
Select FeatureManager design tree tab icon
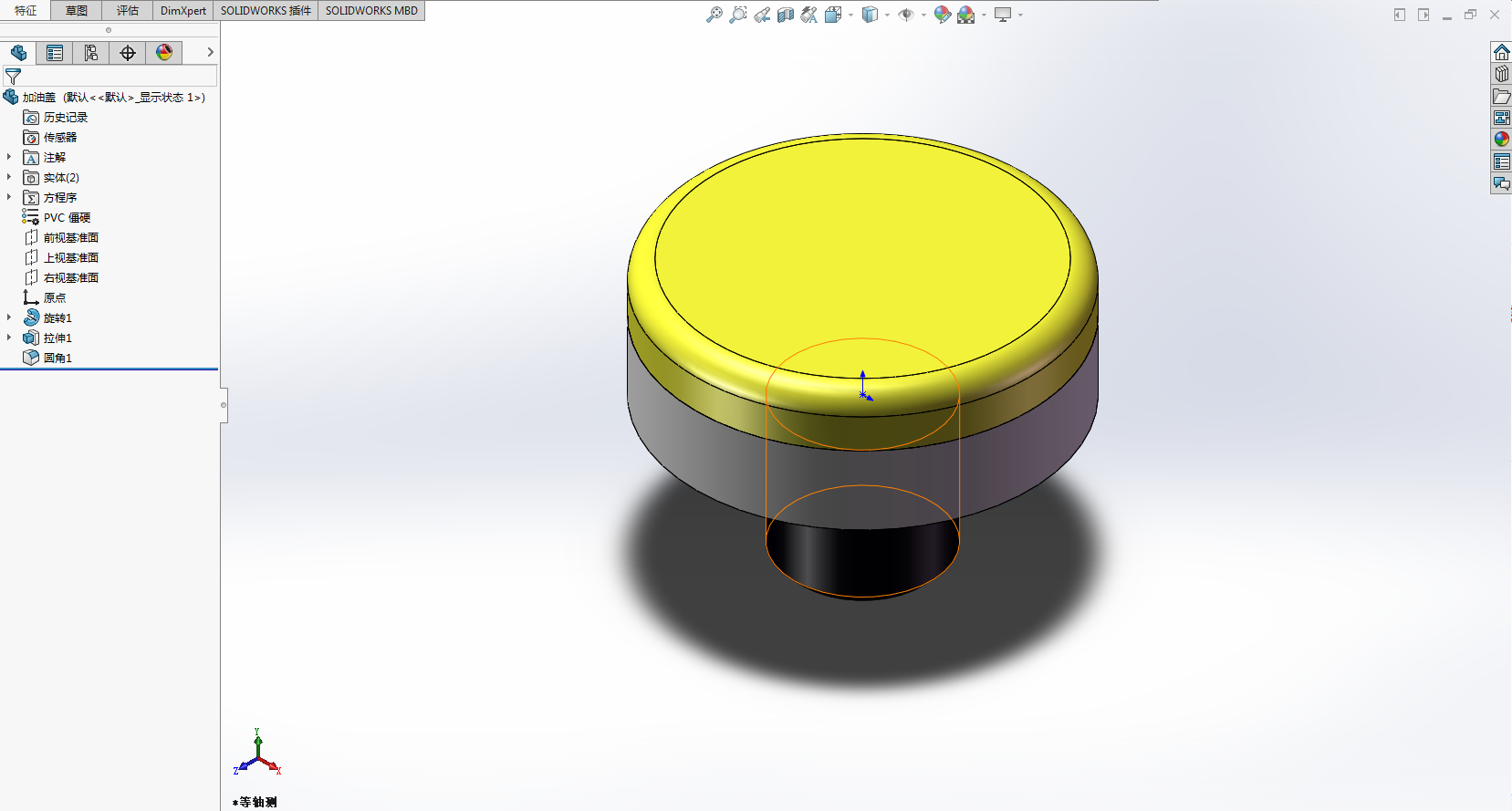point(18,53)
